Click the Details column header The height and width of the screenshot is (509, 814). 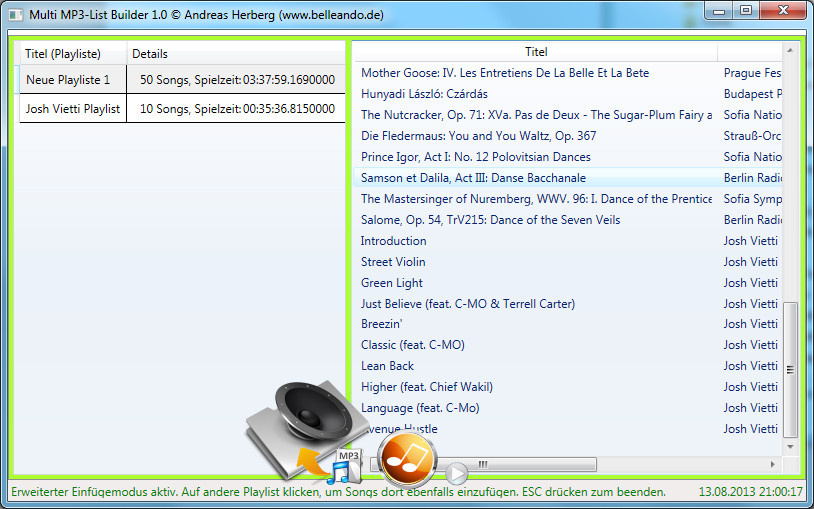236,53
